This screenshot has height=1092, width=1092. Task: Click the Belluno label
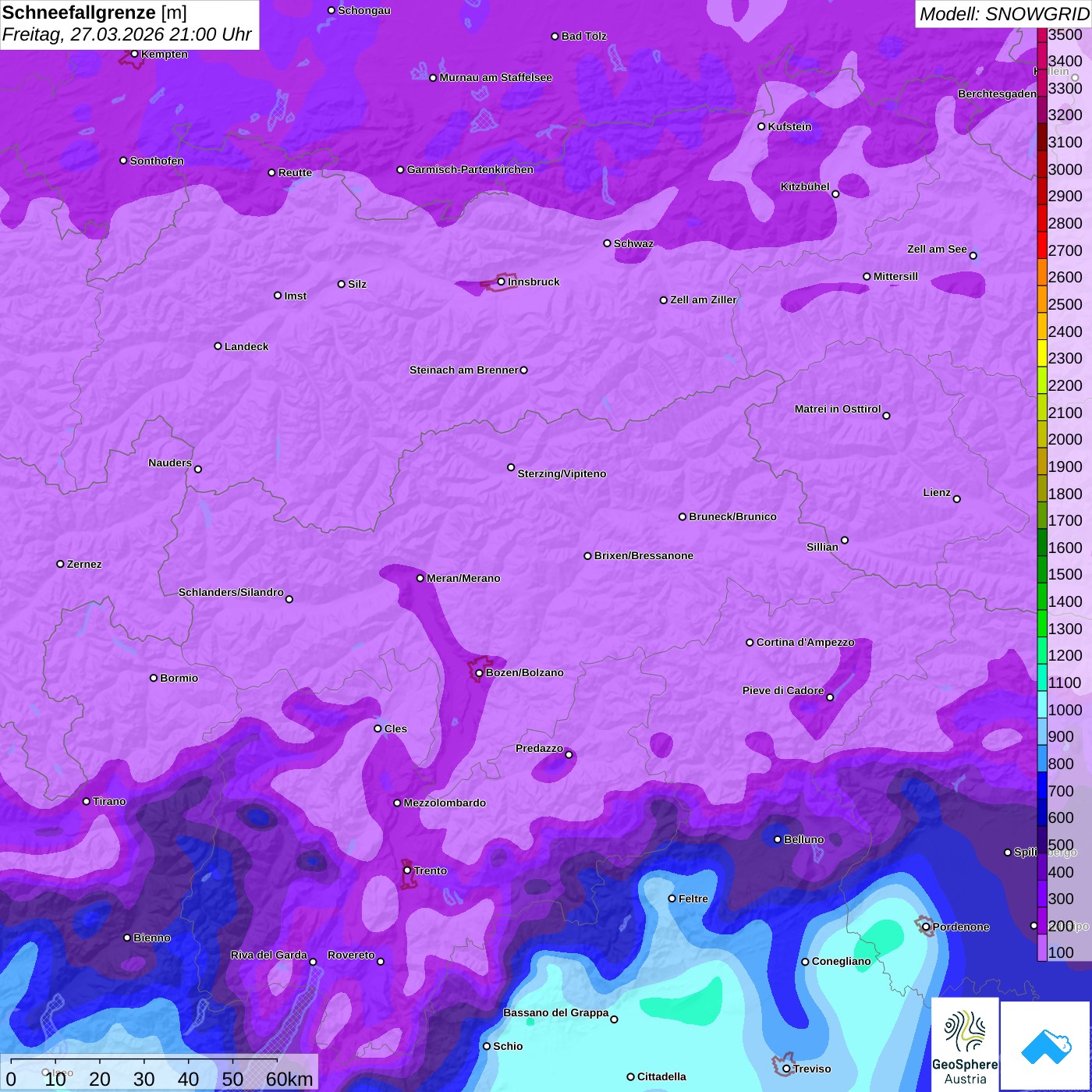[x=803, y=839]
